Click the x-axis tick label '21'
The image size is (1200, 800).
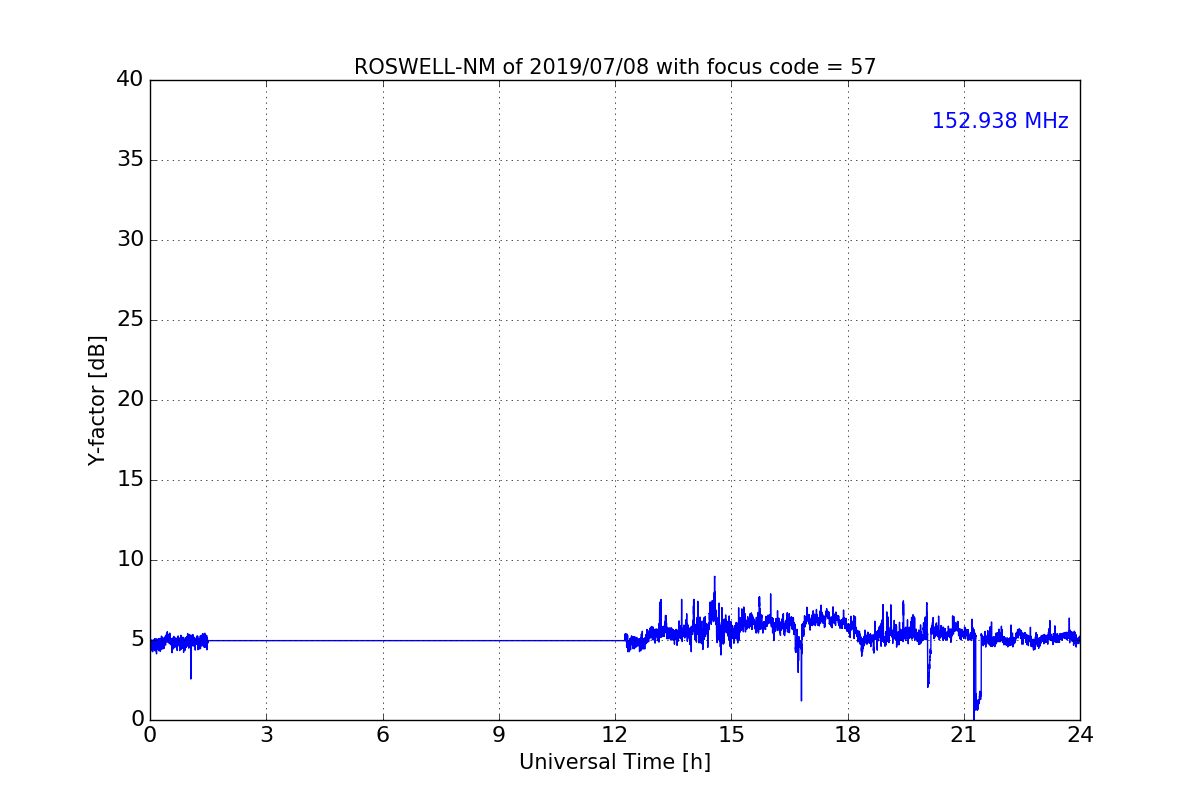click(964, 735)
